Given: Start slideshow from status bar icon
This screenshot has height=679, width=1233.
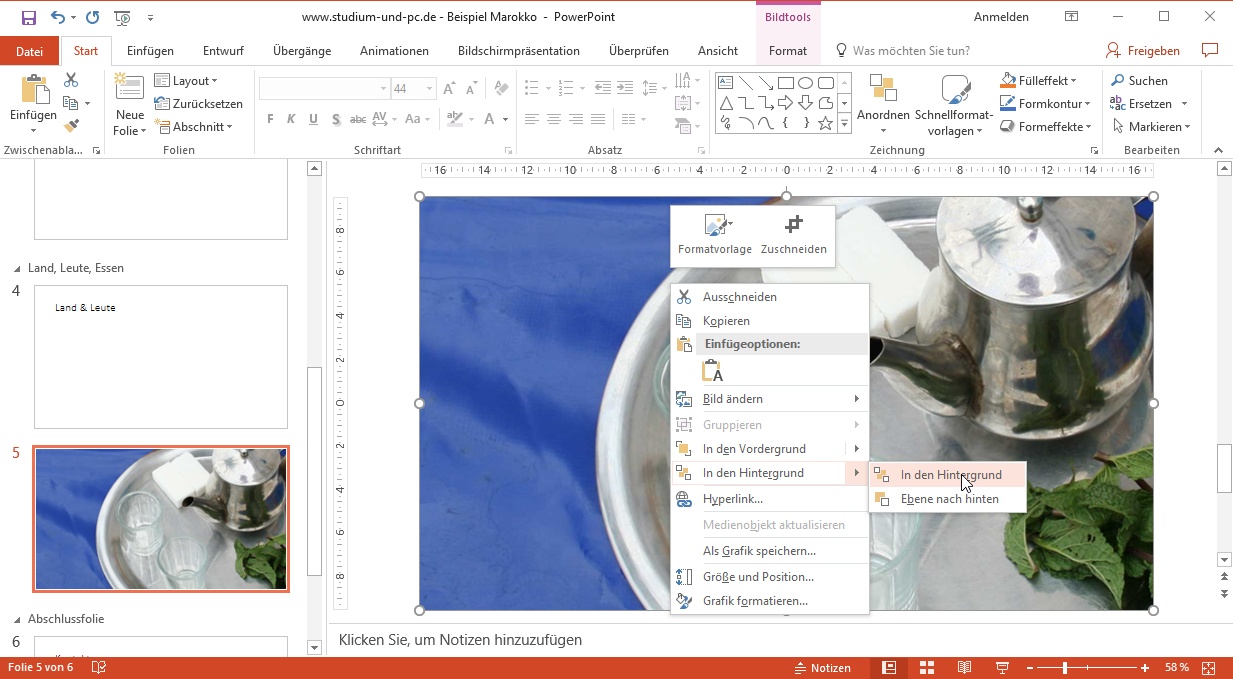Looking at the screenshot, I should coord(1002,667).
